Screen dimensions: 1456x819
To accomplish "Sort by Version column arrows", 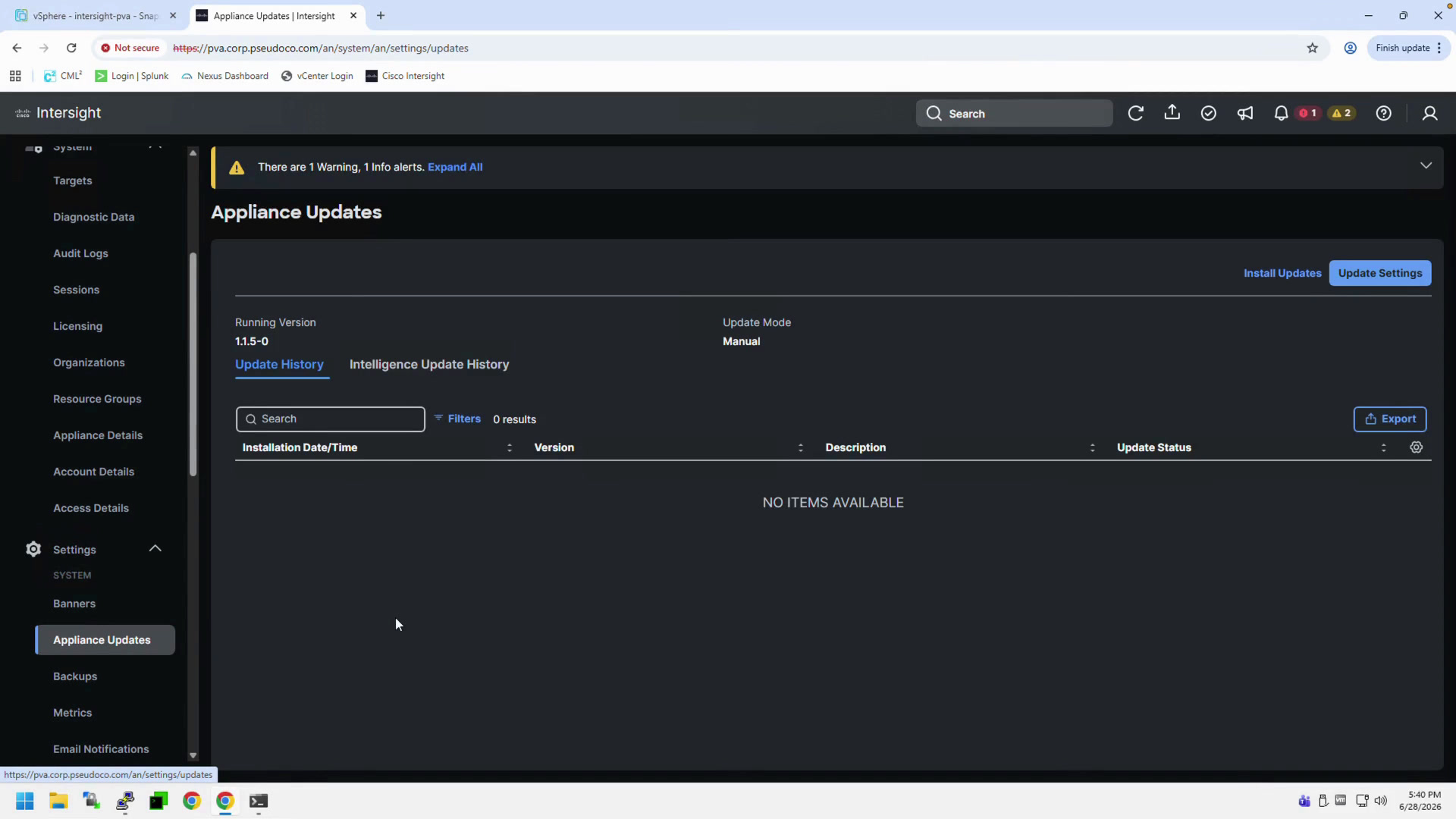I will [801, 447].
